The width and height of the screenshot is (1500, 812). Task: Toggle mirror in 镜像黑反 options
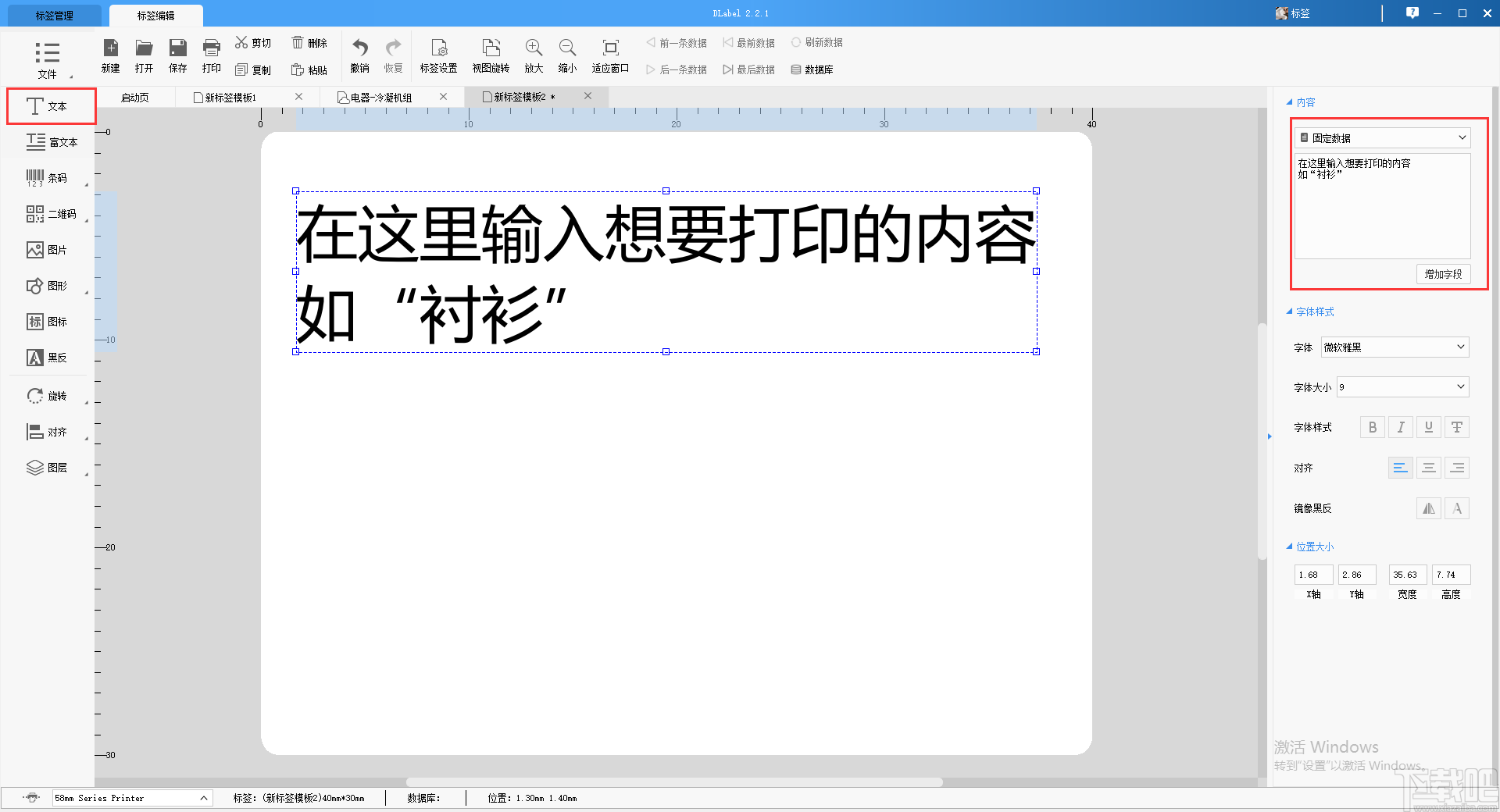1428,508
